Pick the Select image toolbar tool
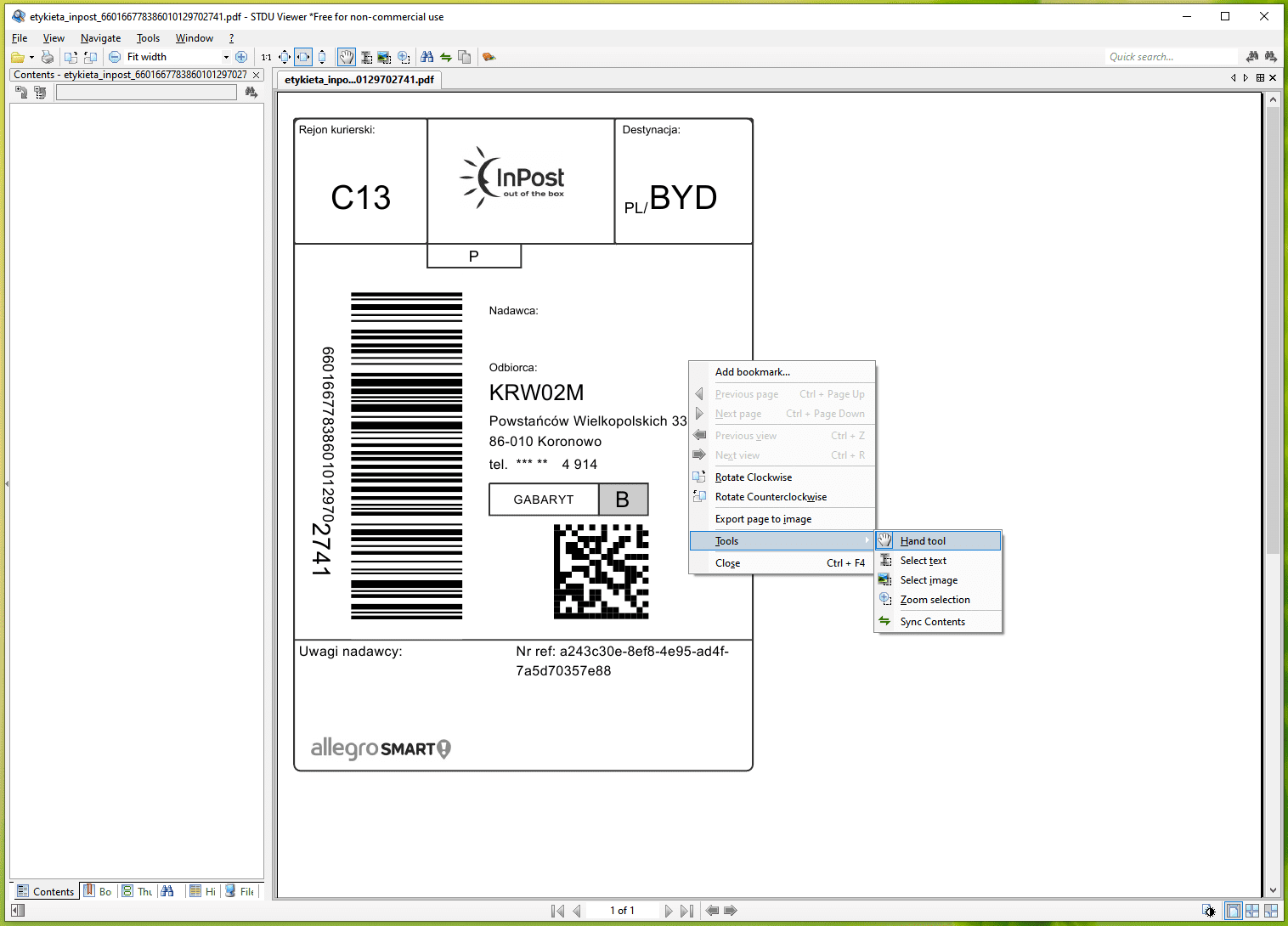 [x=384, y=57]
